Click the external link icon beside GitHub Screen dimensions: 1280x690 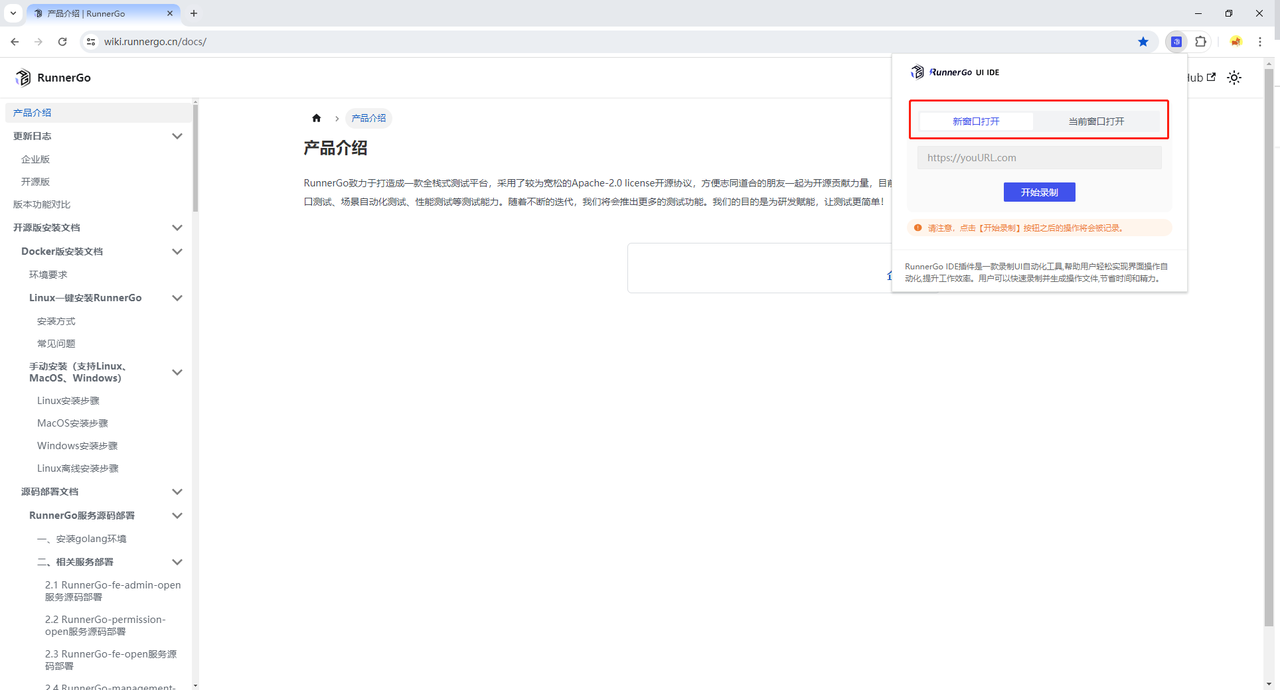[1212, 77]
